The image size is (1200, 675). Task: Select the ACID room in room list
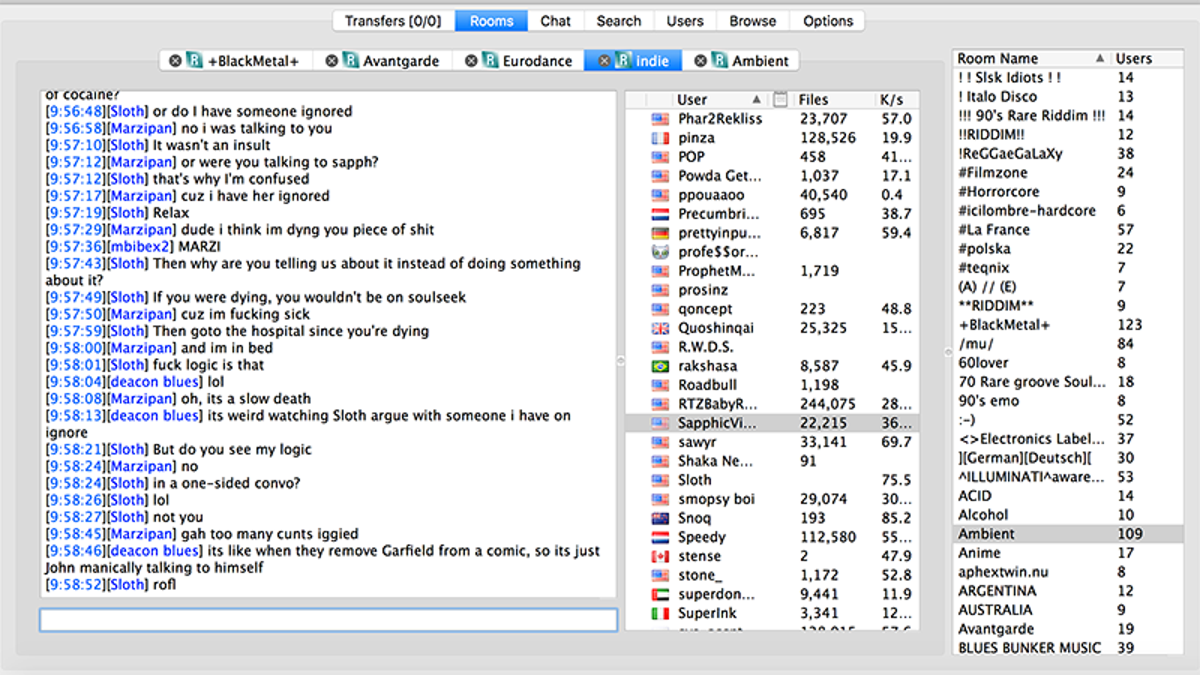[1068, 496]
